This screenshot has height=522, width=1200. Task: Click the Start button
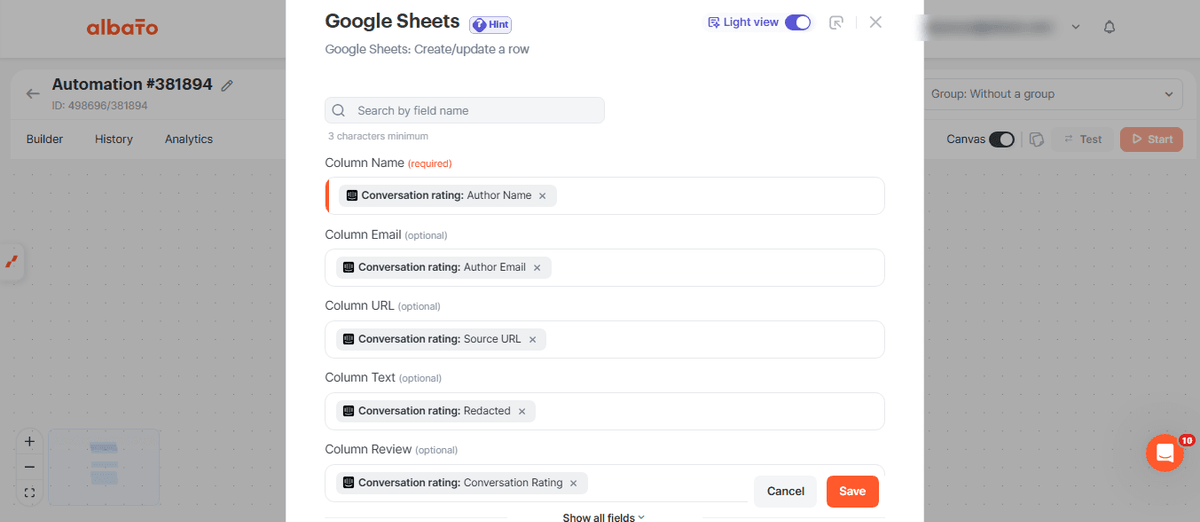pyautogui.click(x=1152, y=139)
